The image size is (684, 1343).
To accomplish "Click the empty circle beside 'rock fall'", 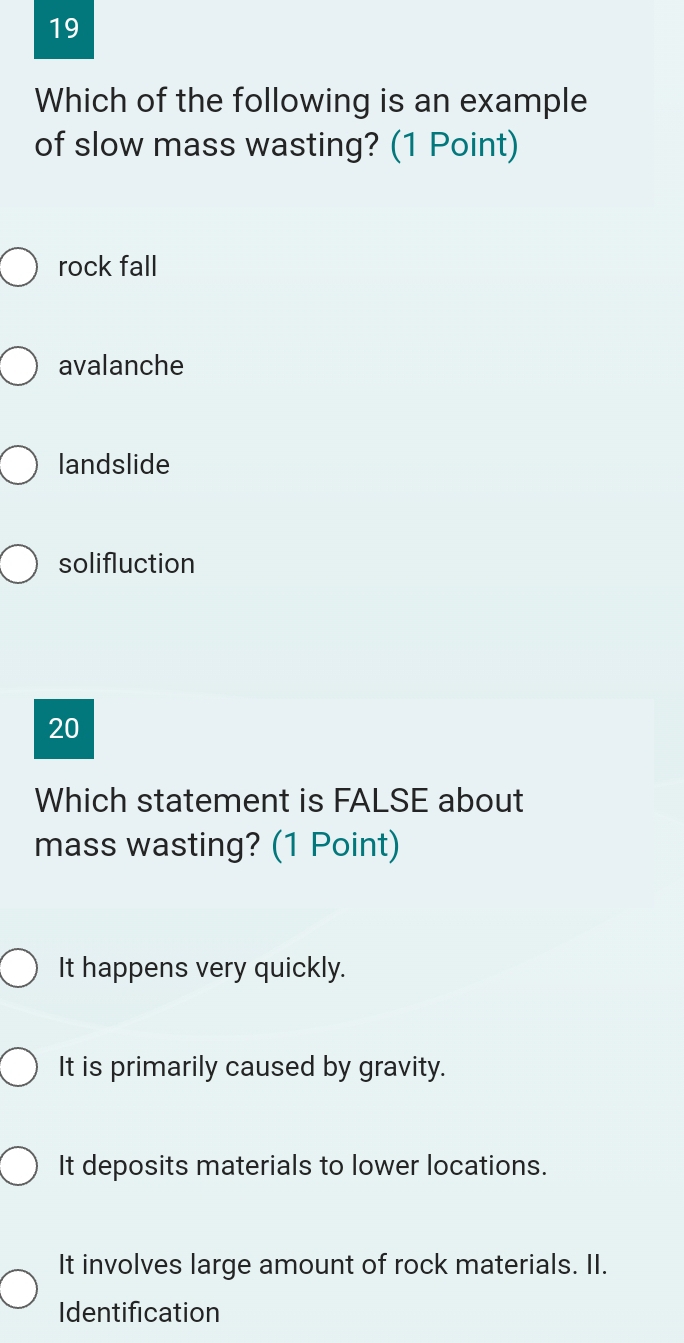I will coord(17,267).
